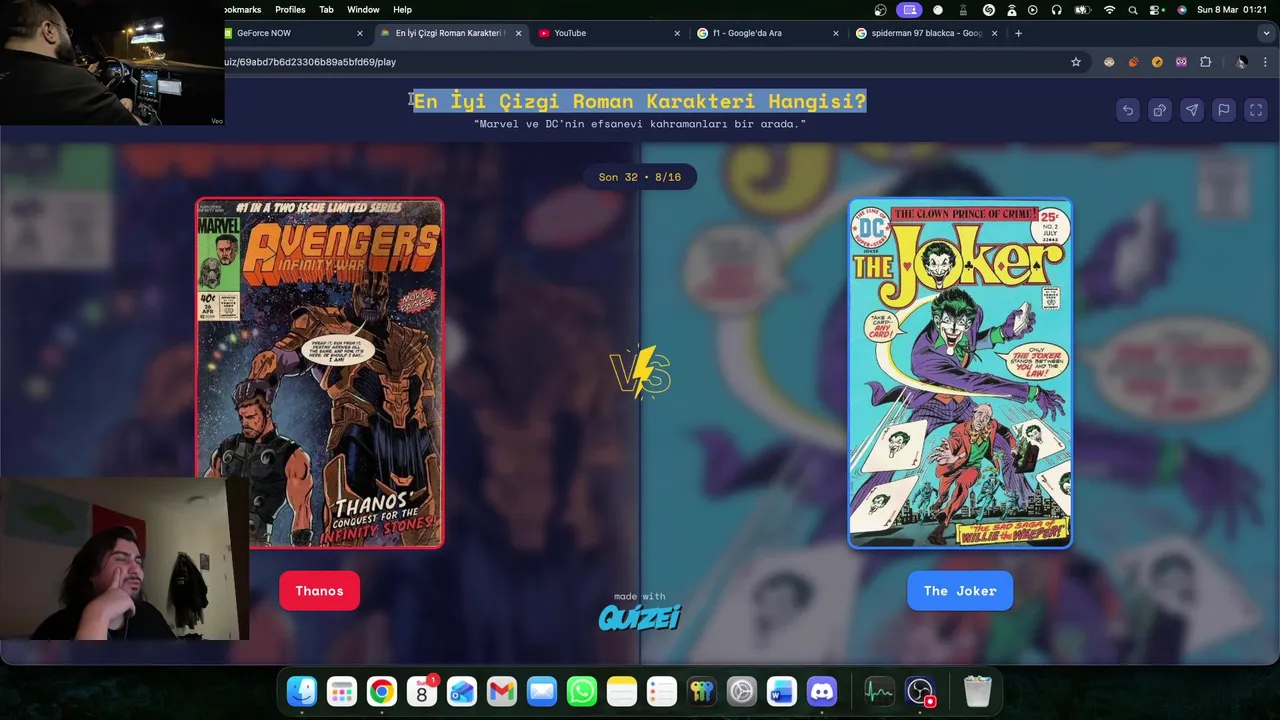The image size is (1280, 720).
Task: Open Microsoft Word from the dock
Action: coord(782,691)
